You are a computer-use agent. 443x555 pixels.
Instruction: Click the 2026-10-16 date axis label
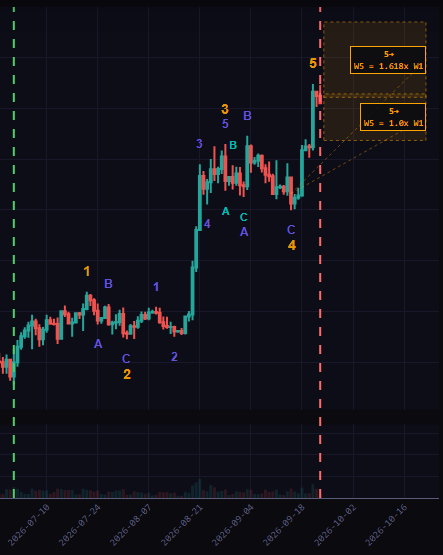click(386, 525)
